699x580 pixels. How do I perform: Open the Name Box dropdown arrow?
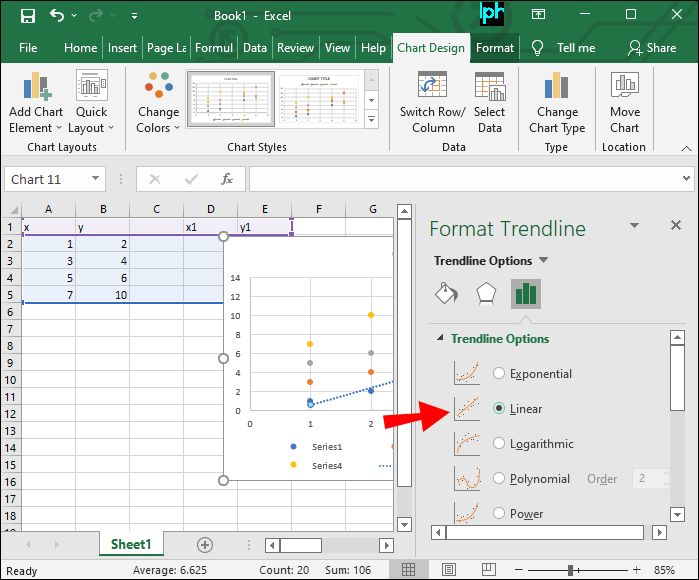click(x=96, y=179)
